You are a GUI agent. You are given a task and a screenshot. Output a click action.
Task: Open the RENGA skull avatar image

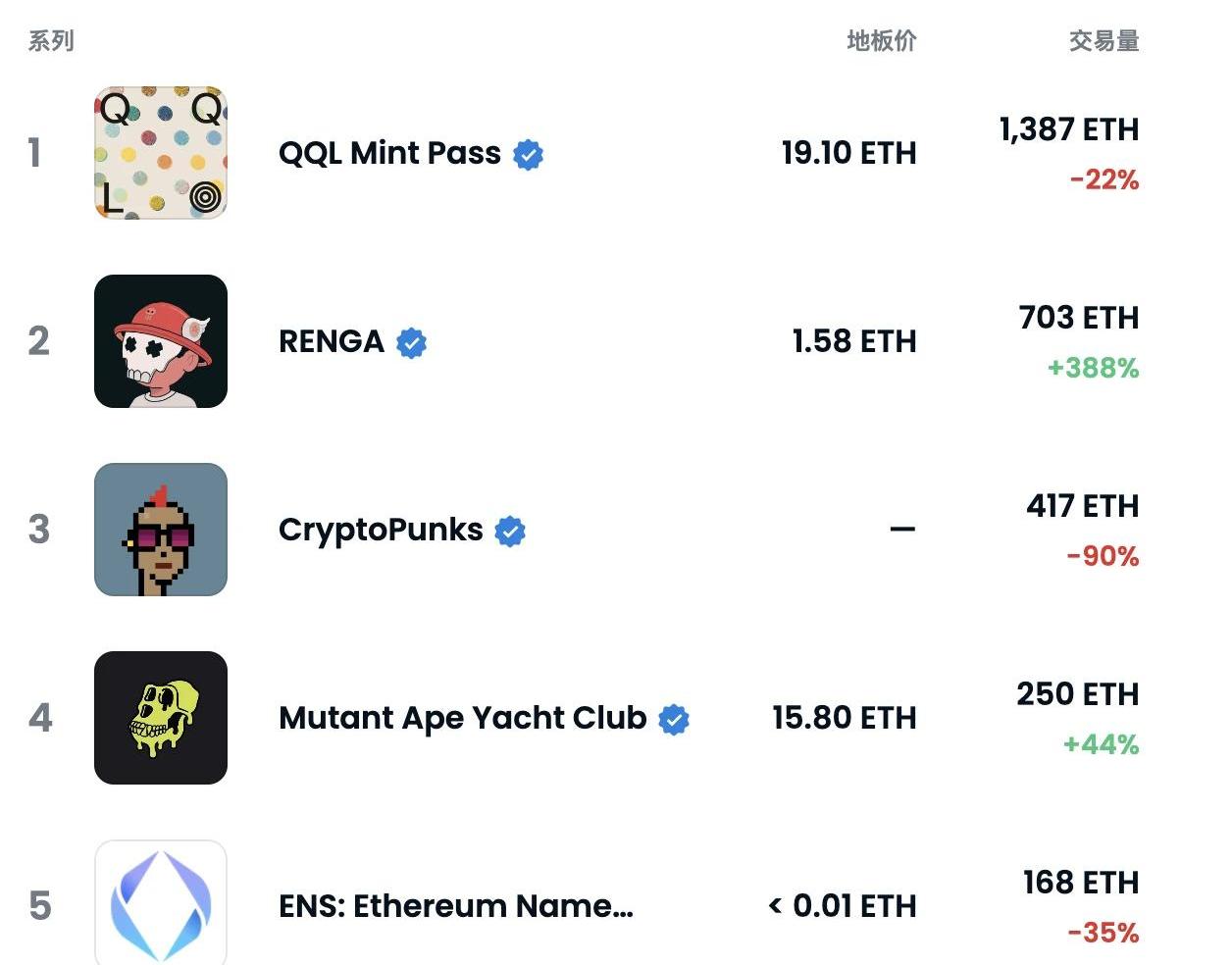(161, 341)
